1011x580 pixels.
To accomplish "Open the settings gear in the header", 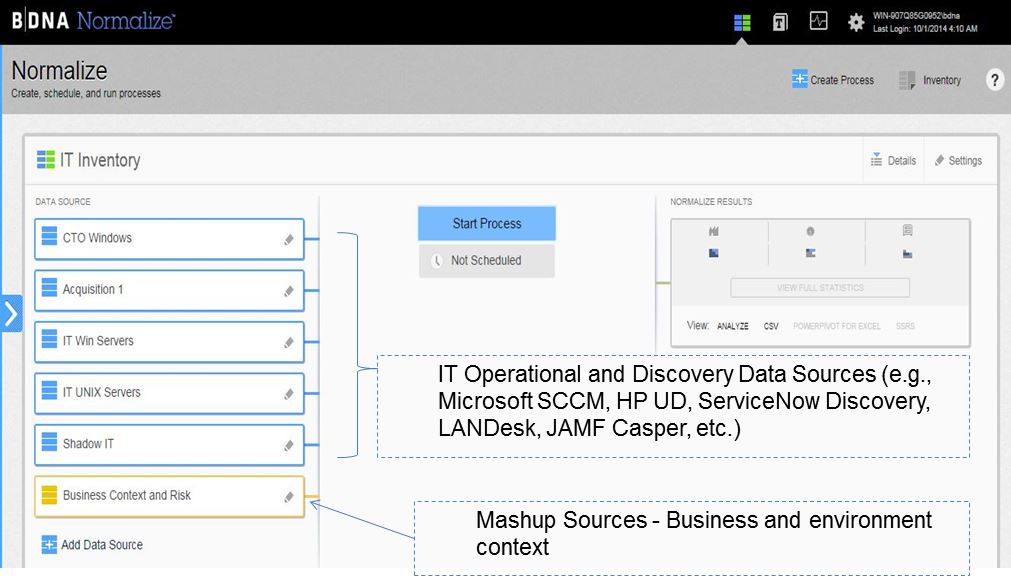I will [x=856, y=22].
